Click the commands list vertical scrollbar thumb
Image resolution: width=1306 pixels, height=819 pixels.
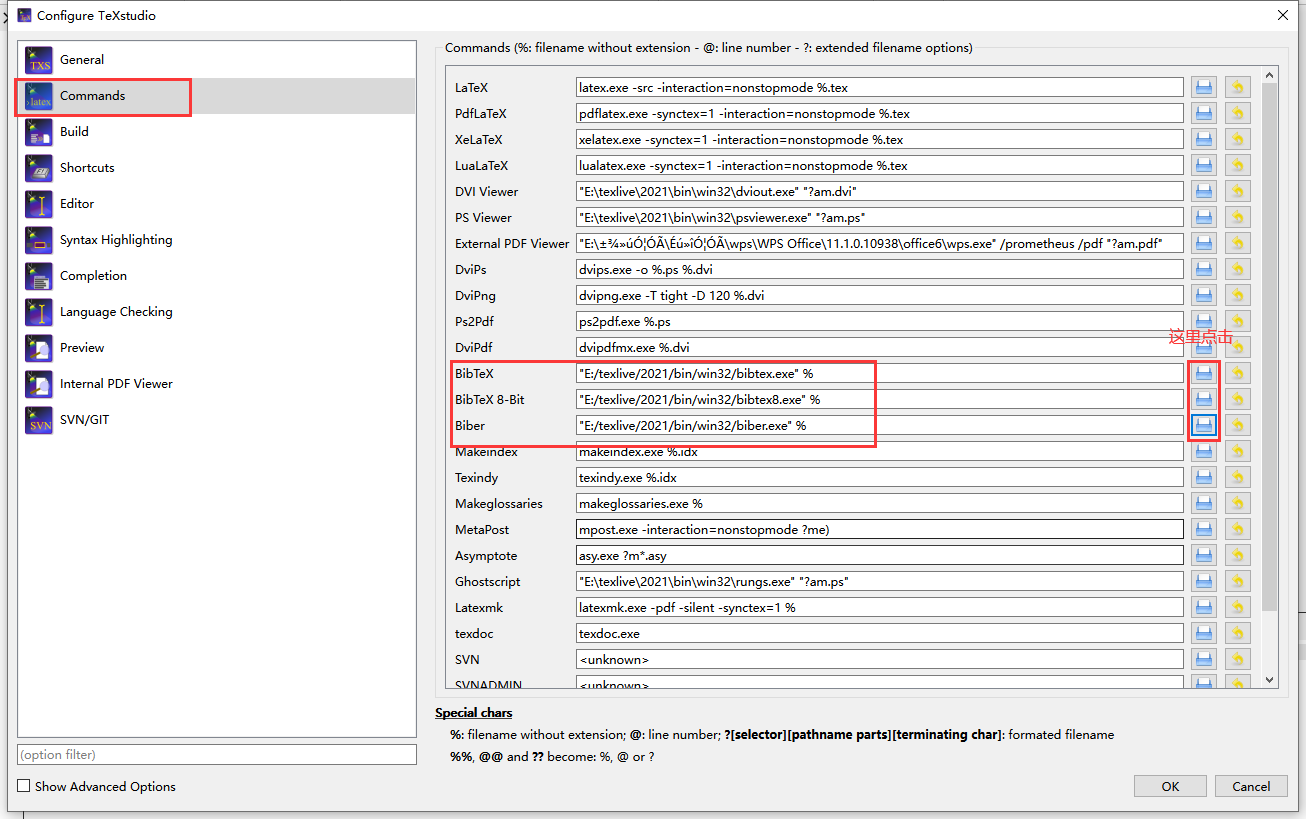click(x=1270, y=346)
